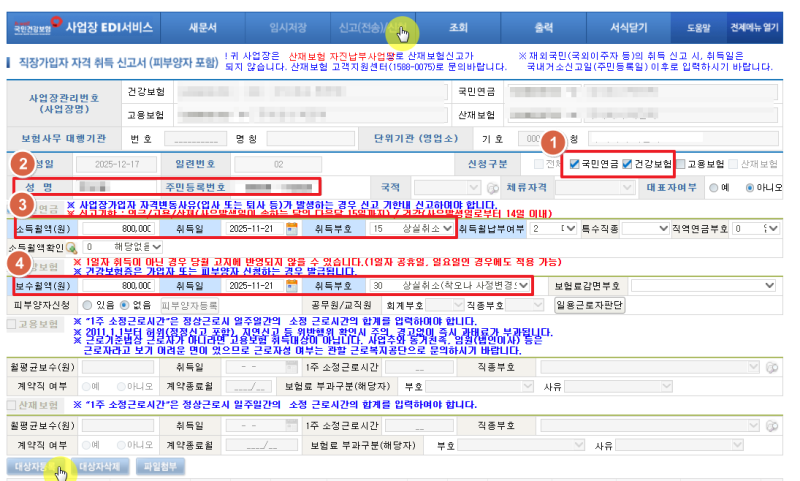Open 취득부호 dropdown showing 30 상실취소

coord(450,286)
